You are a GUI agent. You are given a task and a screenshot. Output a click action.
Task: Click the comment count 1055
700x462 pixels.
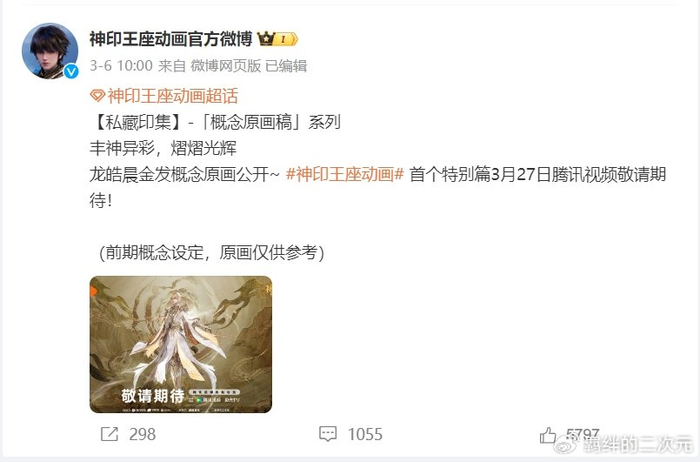[365, 434]
